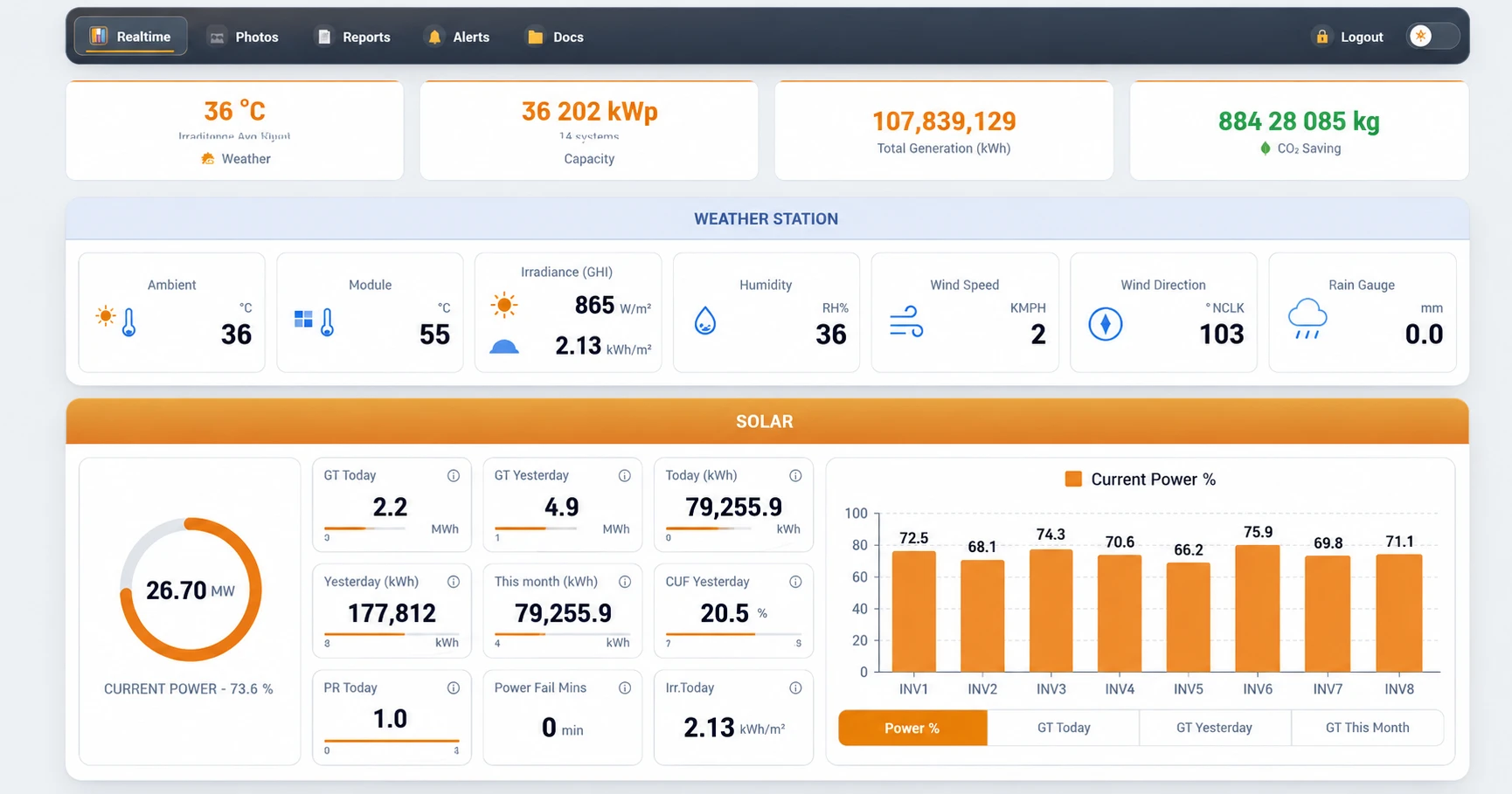Click the info icon on Today (kWh)
The width and height of the screenshot is (1512, 794).
coord(795,476)
